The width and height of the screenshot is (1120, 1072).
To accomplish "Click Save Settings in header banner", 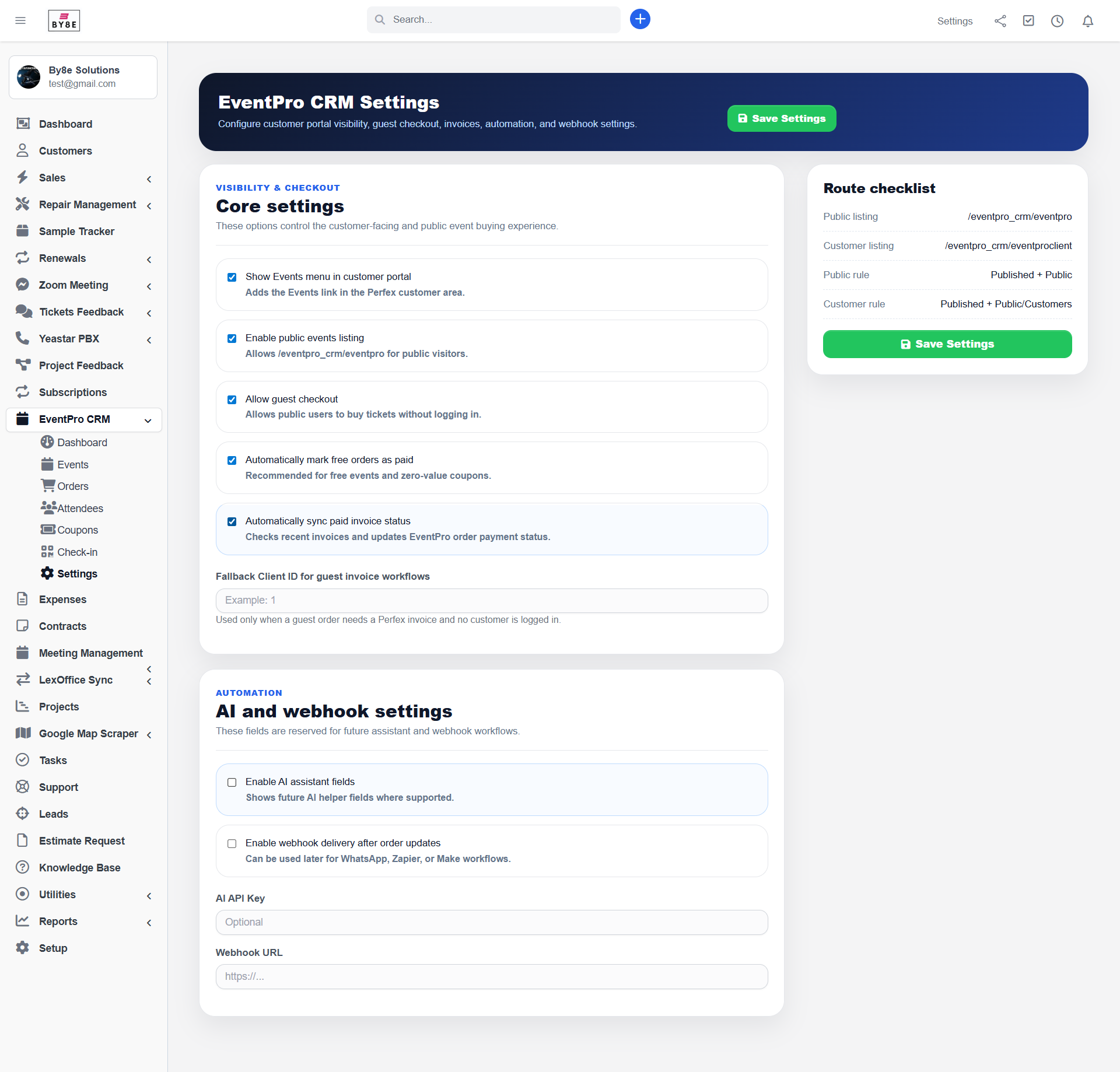I will (781, 118).
